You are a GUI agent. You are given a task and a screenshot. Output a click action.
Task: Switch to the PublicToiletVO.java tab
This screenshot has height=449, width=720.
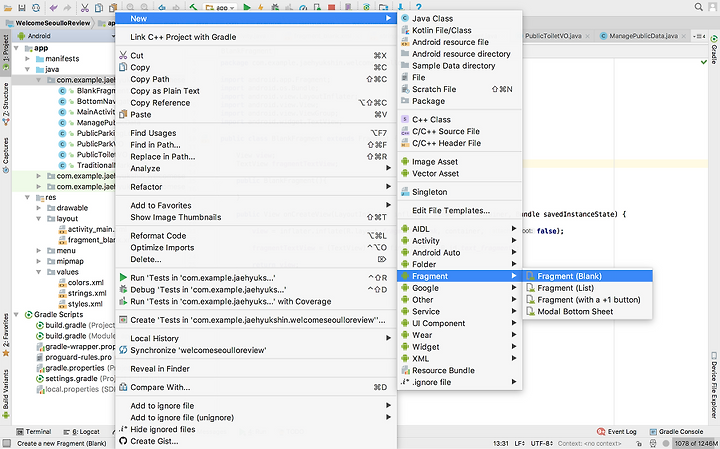click(554, 36)
